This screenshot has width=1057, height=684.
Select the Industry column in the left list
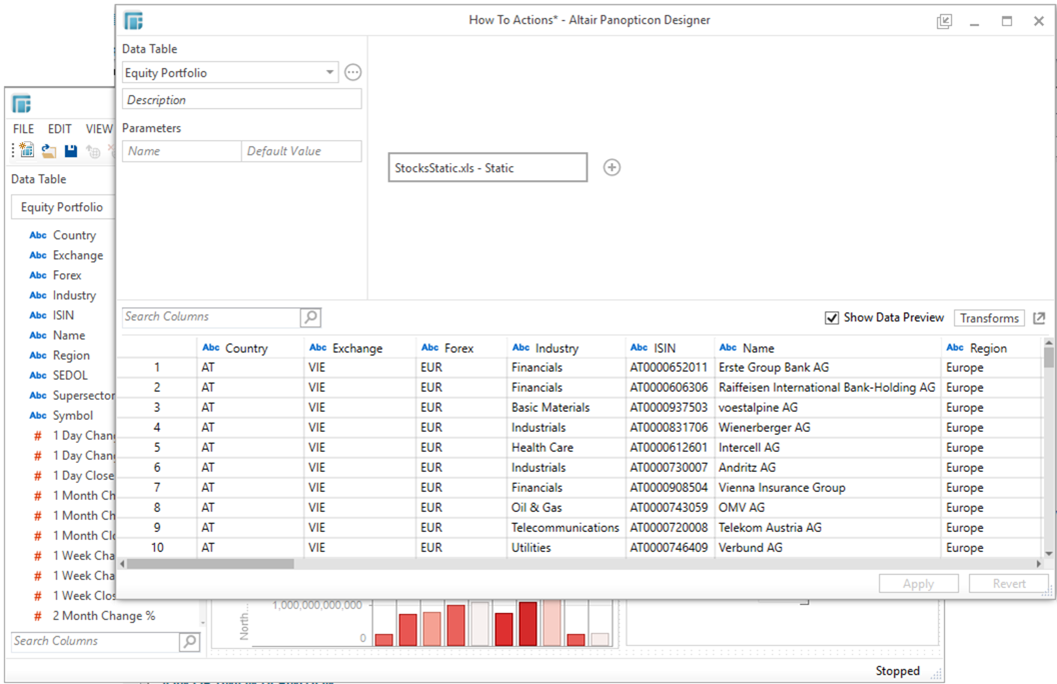74,295
